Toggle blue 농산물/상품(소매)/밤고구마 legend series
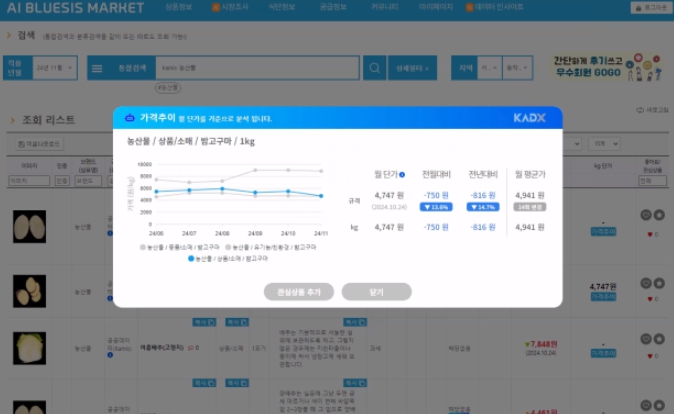Screen dimensions: 674x414 (228, 258)
